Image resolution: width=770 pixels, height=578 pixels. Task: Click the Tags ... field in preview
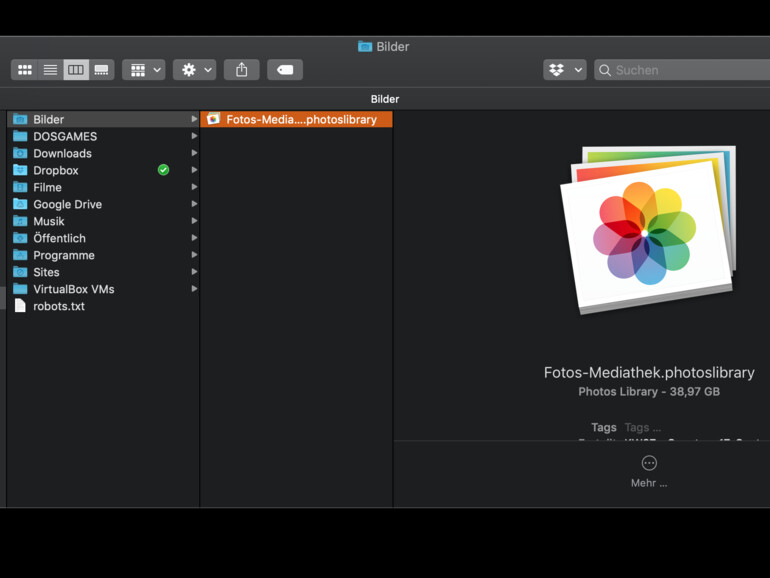[x=642, y=427]
